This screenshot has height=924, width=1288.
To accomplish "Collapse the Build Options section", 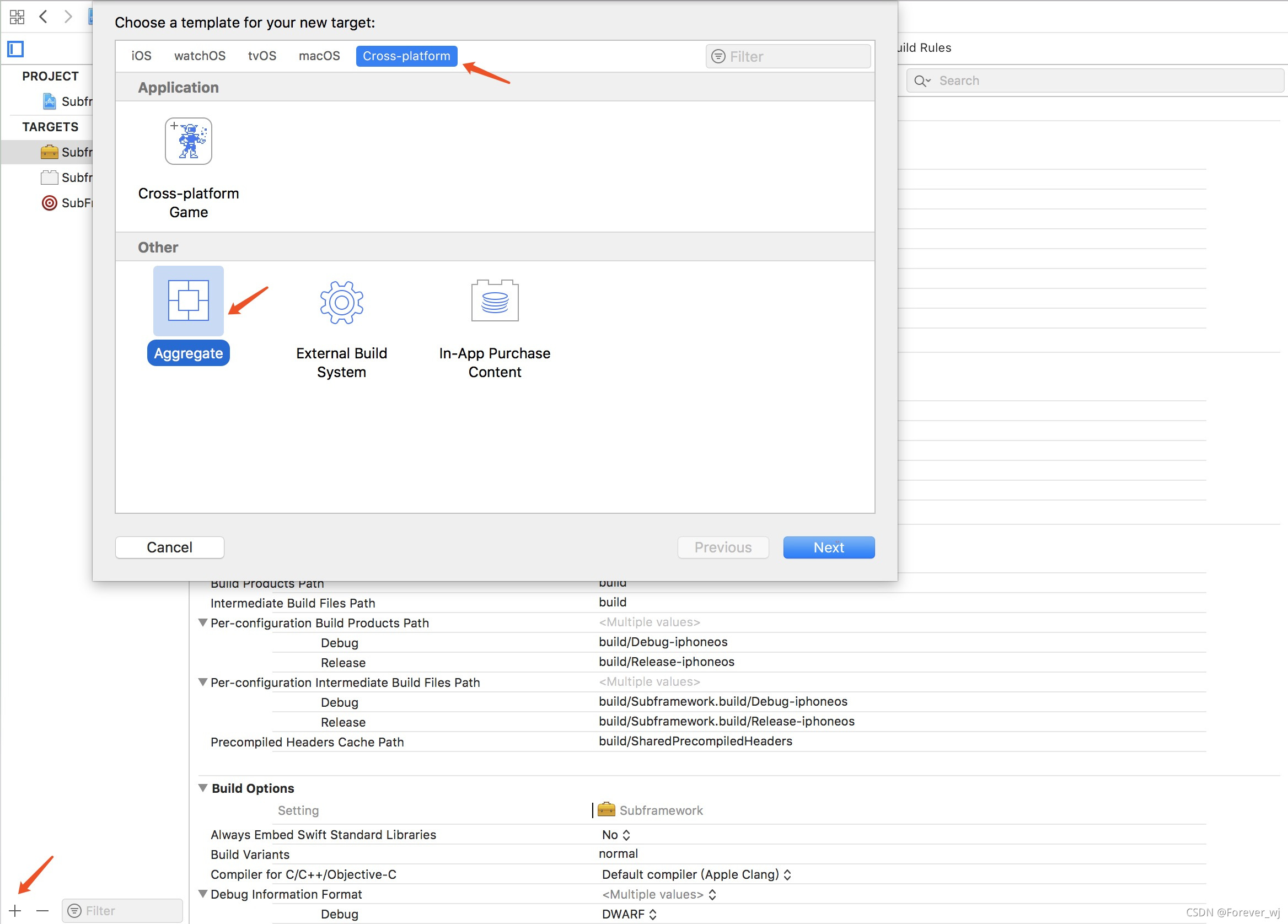I will point(203,788).
